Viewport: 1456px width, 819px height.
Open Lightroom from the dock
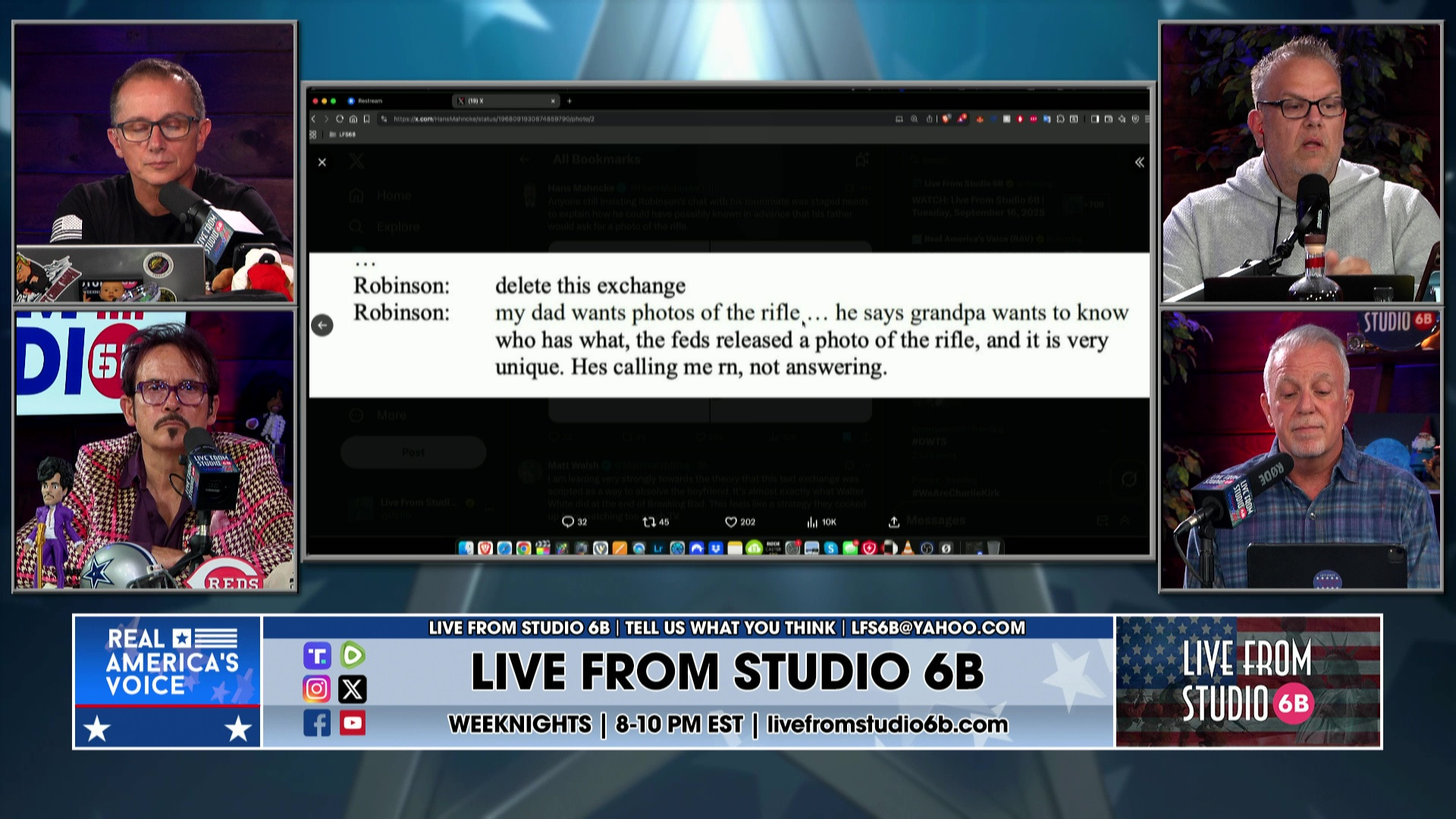(658, 548)
